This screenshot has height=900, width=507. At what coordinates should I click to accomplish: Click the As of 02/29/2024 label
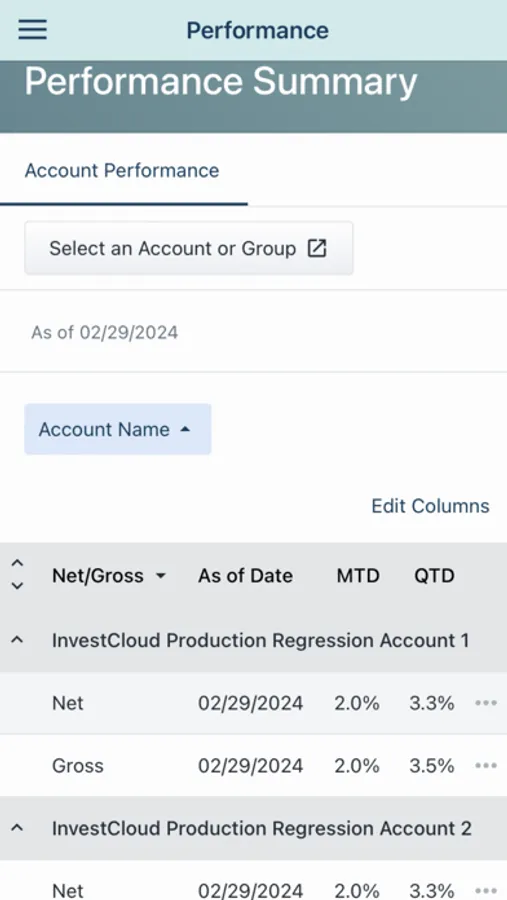tap(105, 332)
